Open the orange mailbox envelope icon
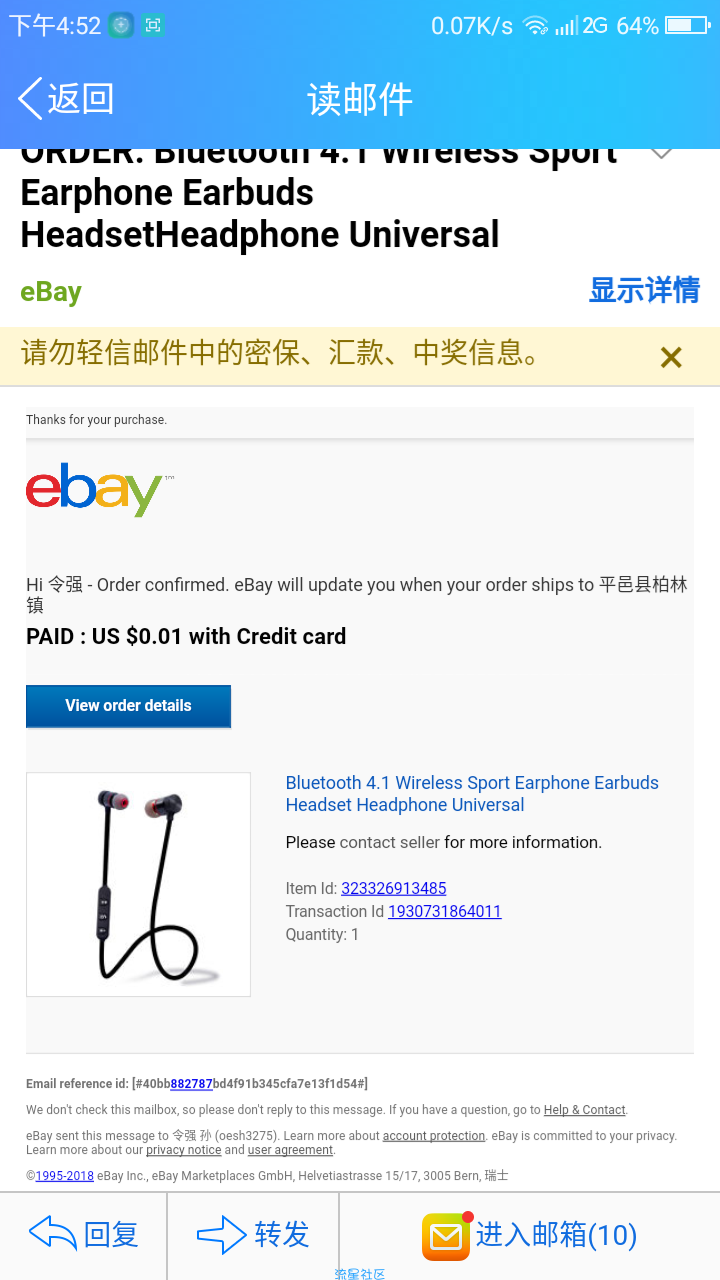 tap(446, 1236)
